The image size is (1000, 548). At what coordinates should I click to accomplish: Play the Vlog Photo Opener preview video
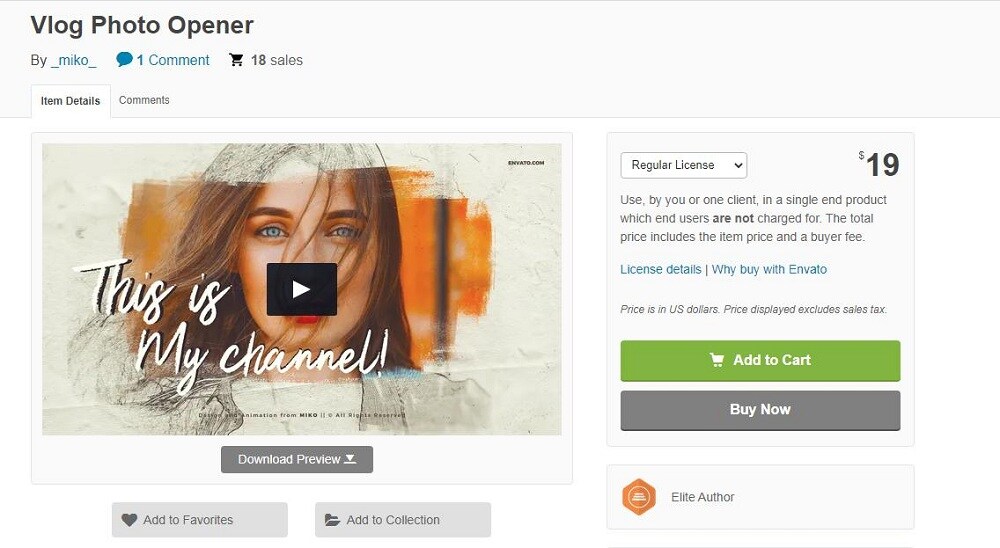(302, 289)
